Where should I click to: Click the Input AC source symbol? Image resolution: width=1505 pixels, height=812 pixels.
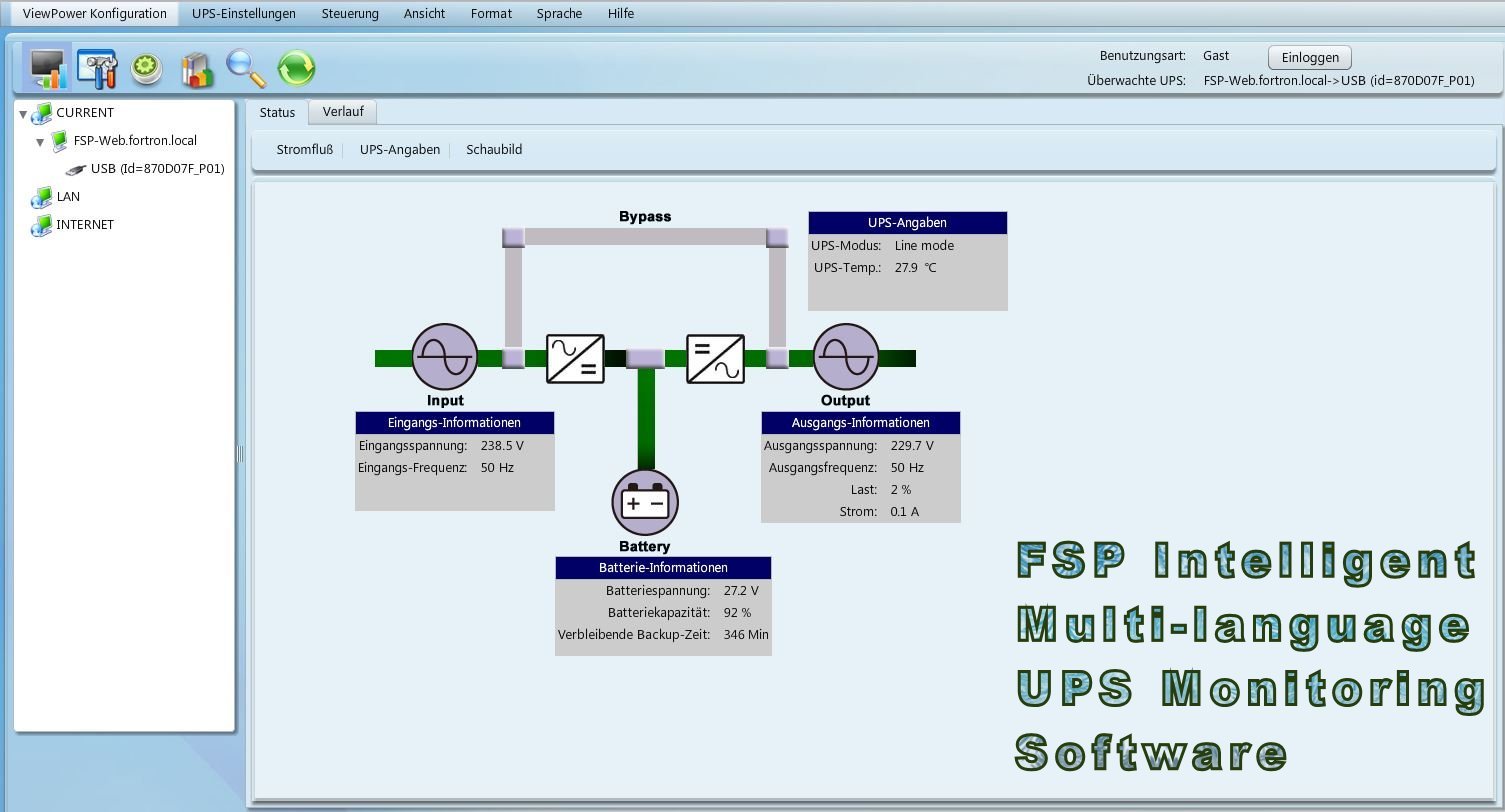(445, 356)
